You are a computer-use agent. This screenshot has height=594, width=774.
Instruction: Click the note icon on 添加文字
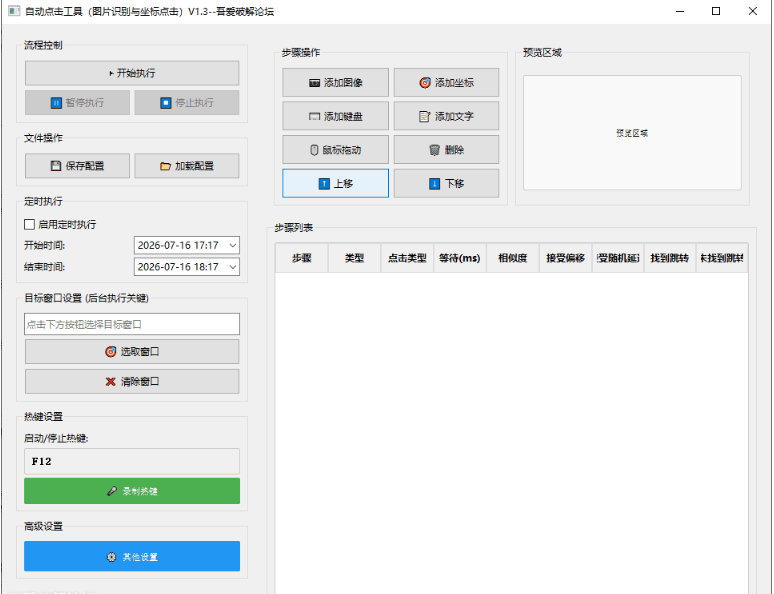point(425,117)
